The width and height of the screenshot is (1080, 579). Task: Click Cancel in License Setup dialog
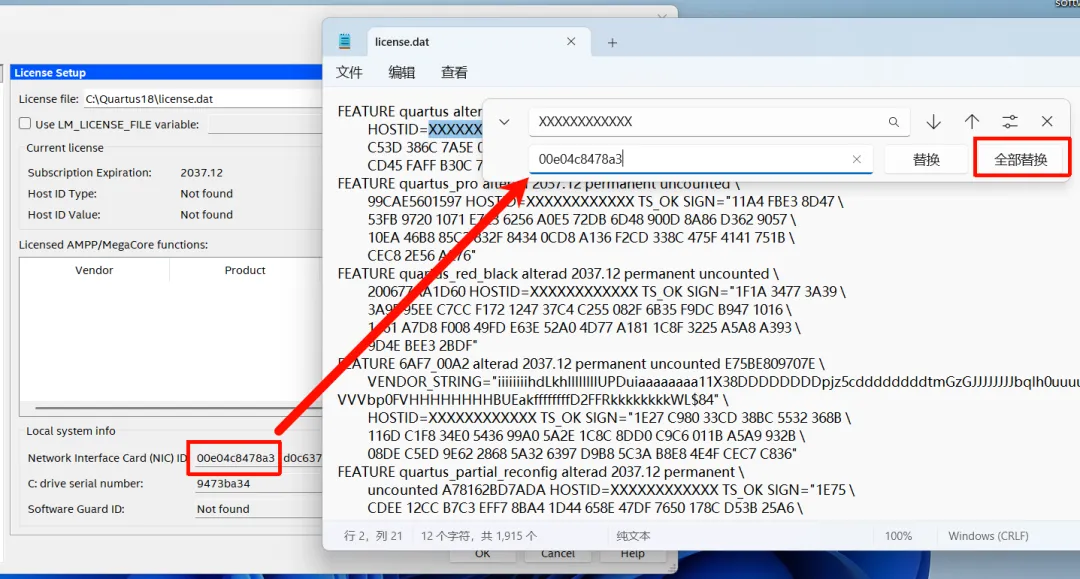click(x=558, y=553)
